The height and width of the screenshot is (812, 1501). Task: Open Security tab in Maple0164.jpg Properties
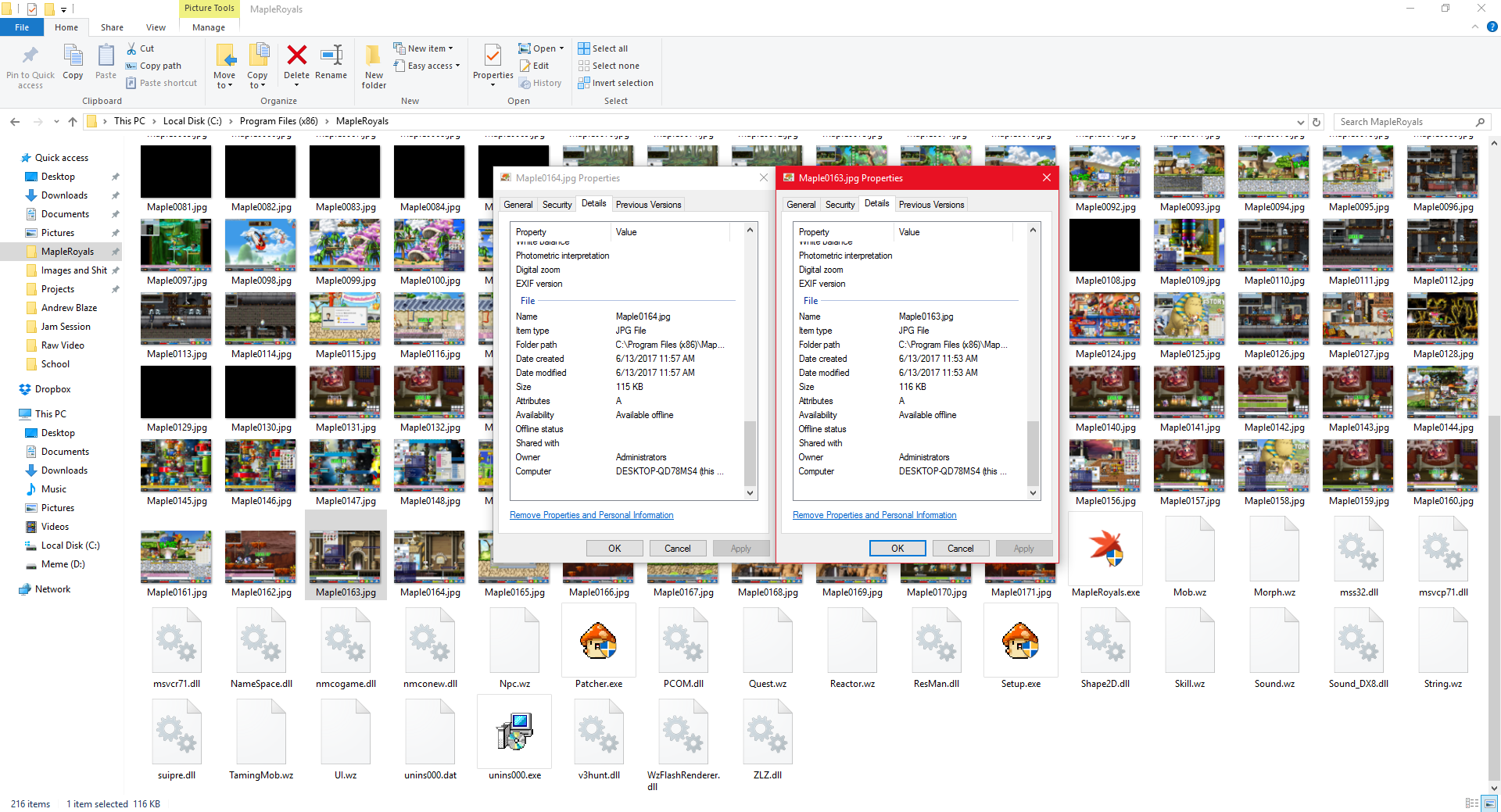tap(557, 205)
